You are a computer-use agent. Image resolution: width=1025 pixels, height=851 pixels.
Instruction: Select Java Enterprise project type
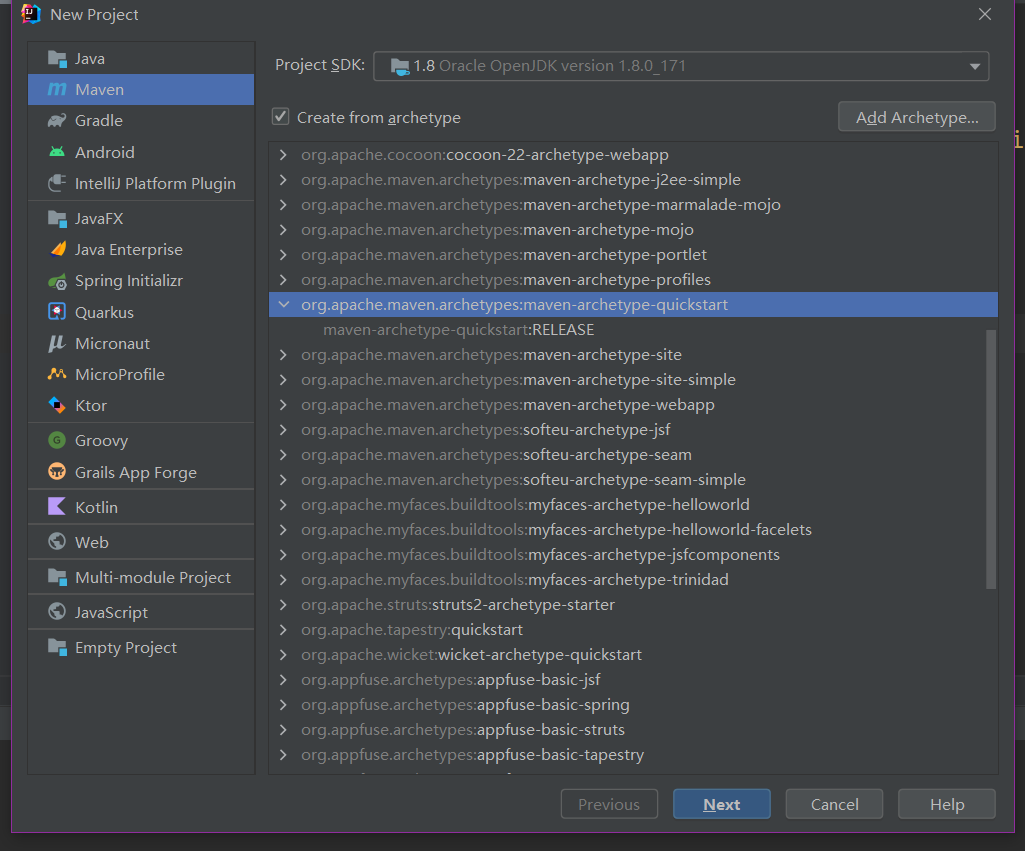point(128,250)
